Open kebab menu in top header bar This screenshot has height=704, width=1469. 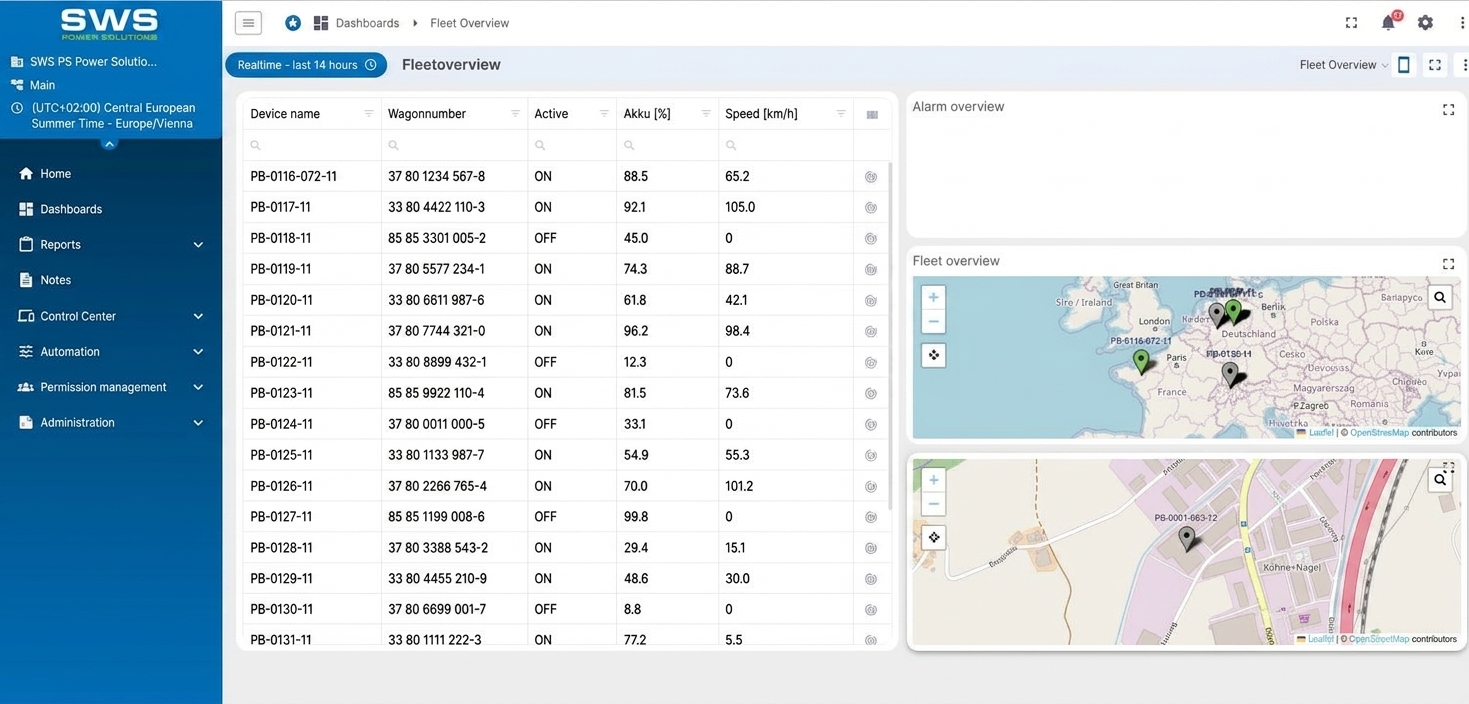1461,23
